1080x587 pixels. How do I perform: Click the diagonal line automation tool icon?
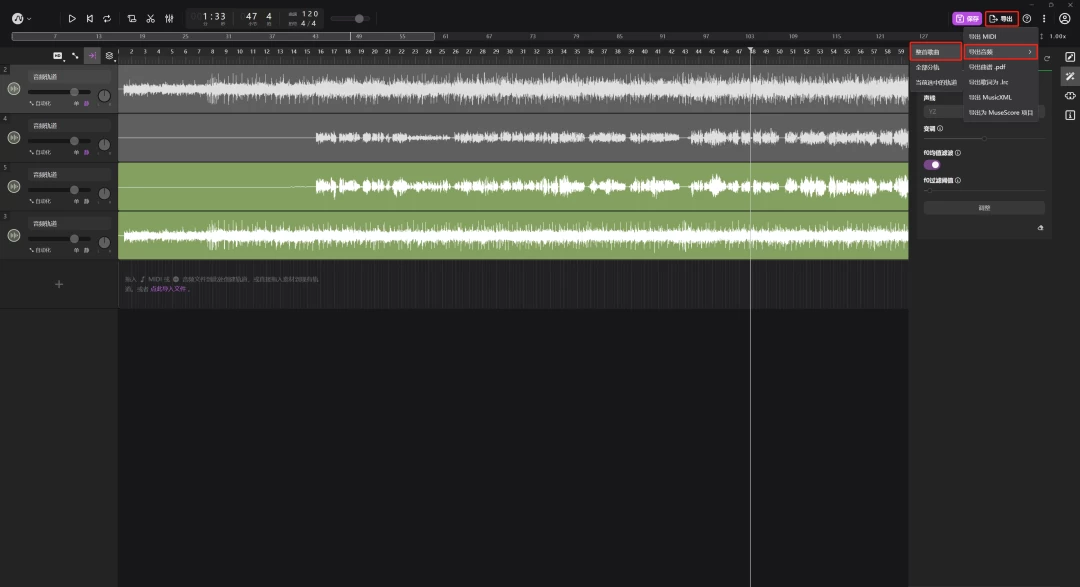click(x=75, y=56)
